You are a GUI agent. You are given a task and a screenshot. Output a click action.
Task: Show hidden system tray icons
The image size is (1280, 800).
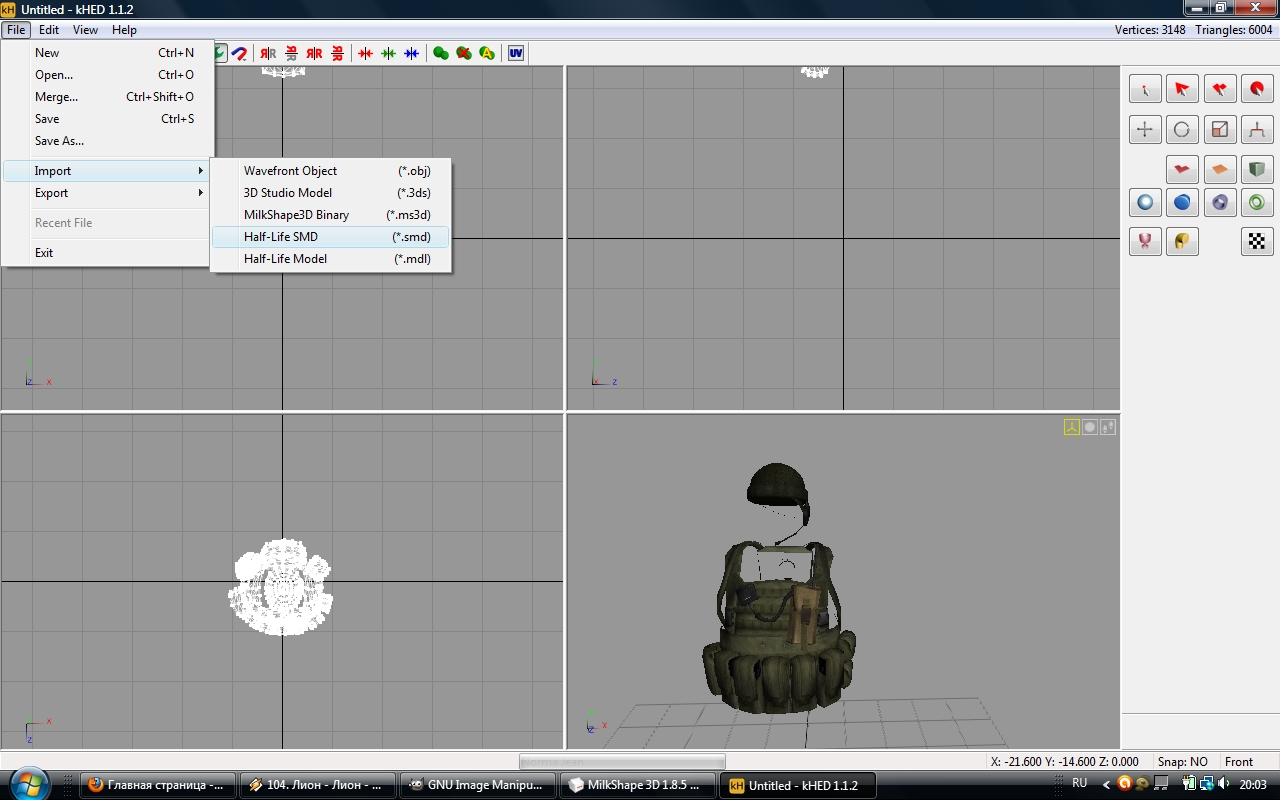tap(1107, 785)
